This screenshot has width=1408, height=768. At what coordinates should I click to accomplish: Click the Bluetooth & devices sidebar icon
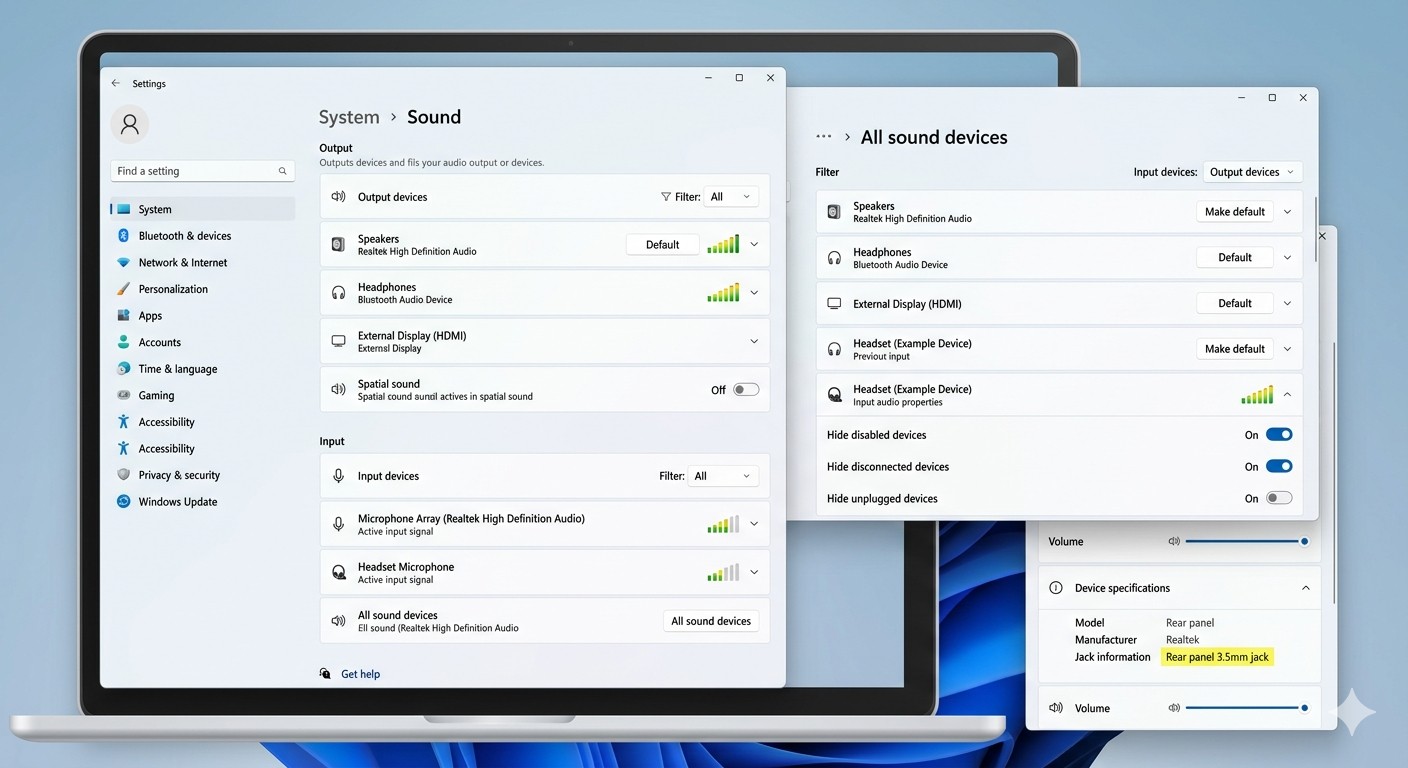pos(123,236)
